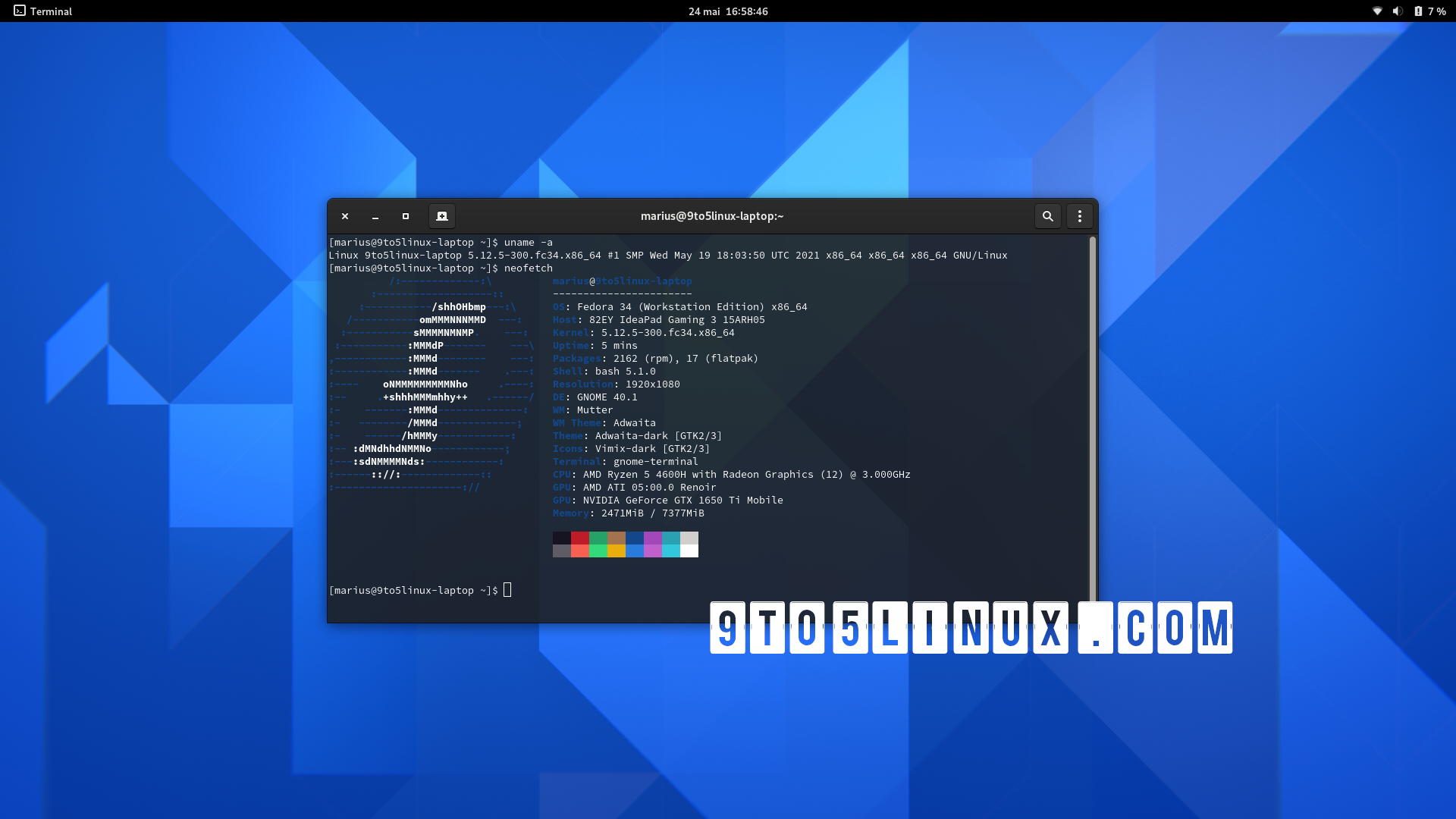Open the clock and calendar menu
The image size is (1456, 819).
point(727,11)
